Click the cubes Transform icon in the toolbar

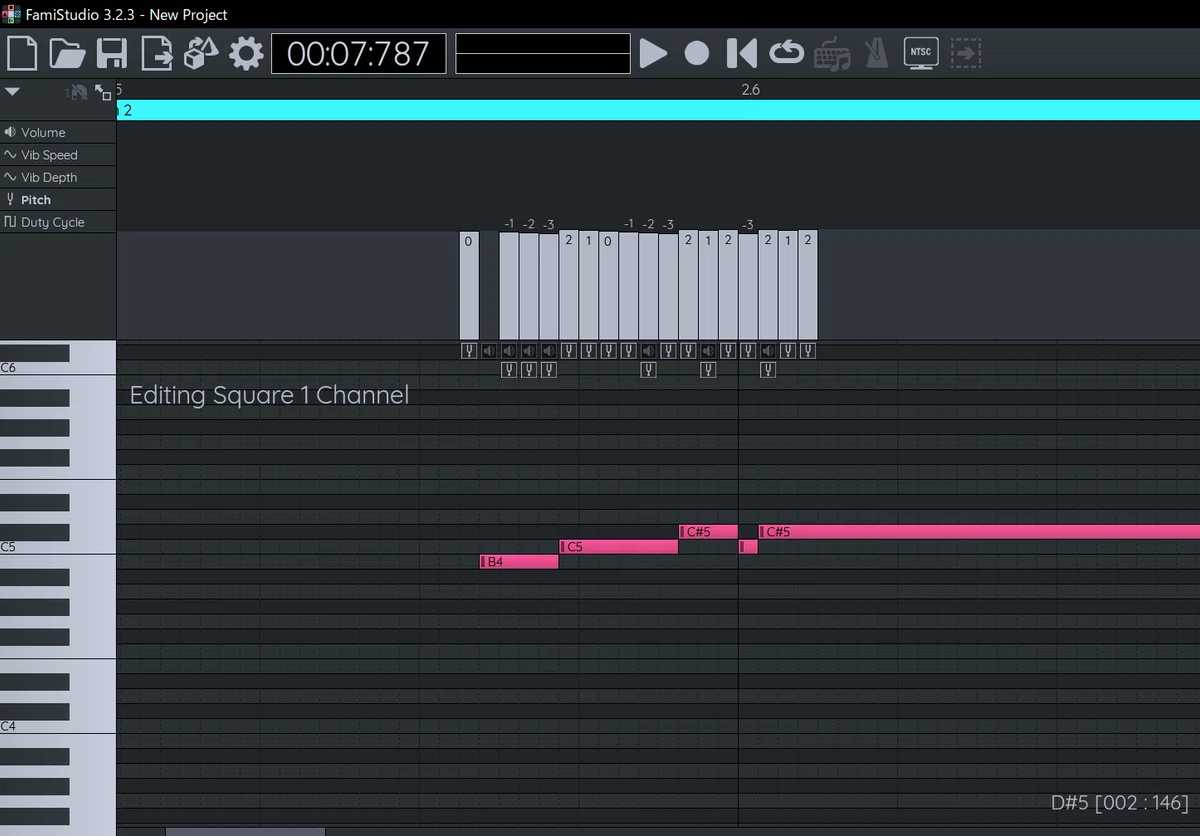click(x=201, y=53)
